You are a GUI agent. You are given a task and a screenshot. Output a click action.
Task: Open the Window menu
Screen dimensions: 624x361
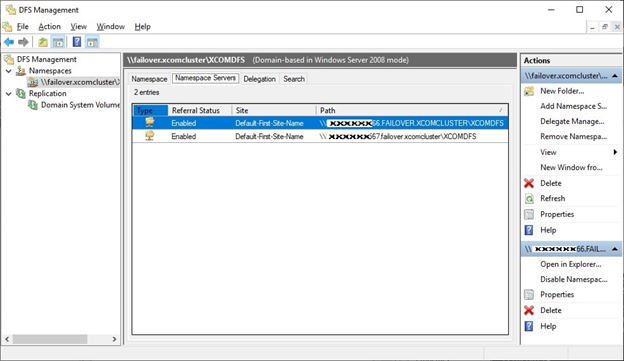pos(111,27)
